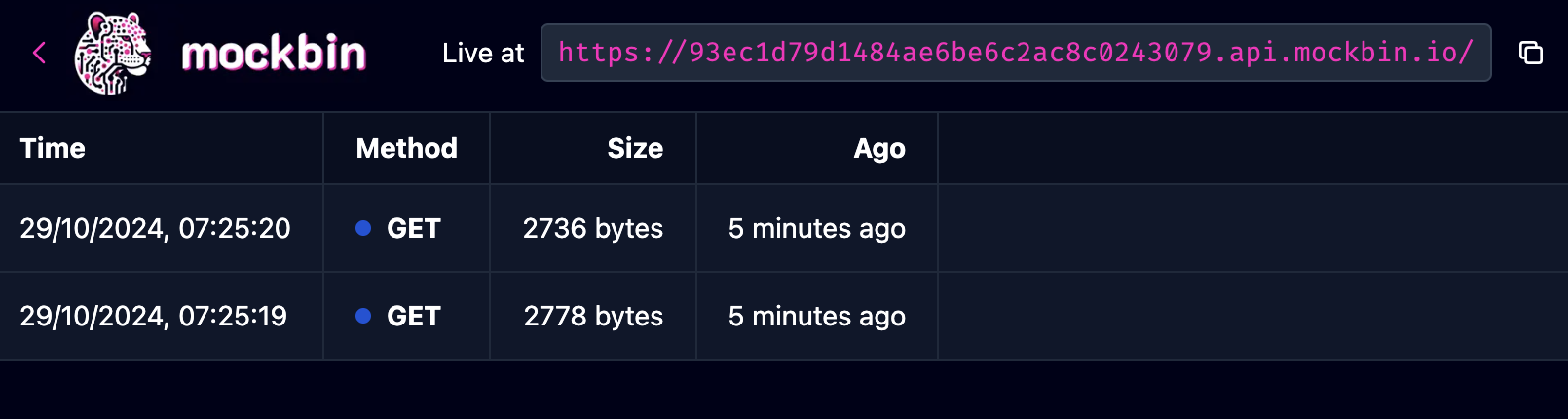Click GET method in second row
The width and height of the screenshot is (1568, 419).
tap(414, 316)
